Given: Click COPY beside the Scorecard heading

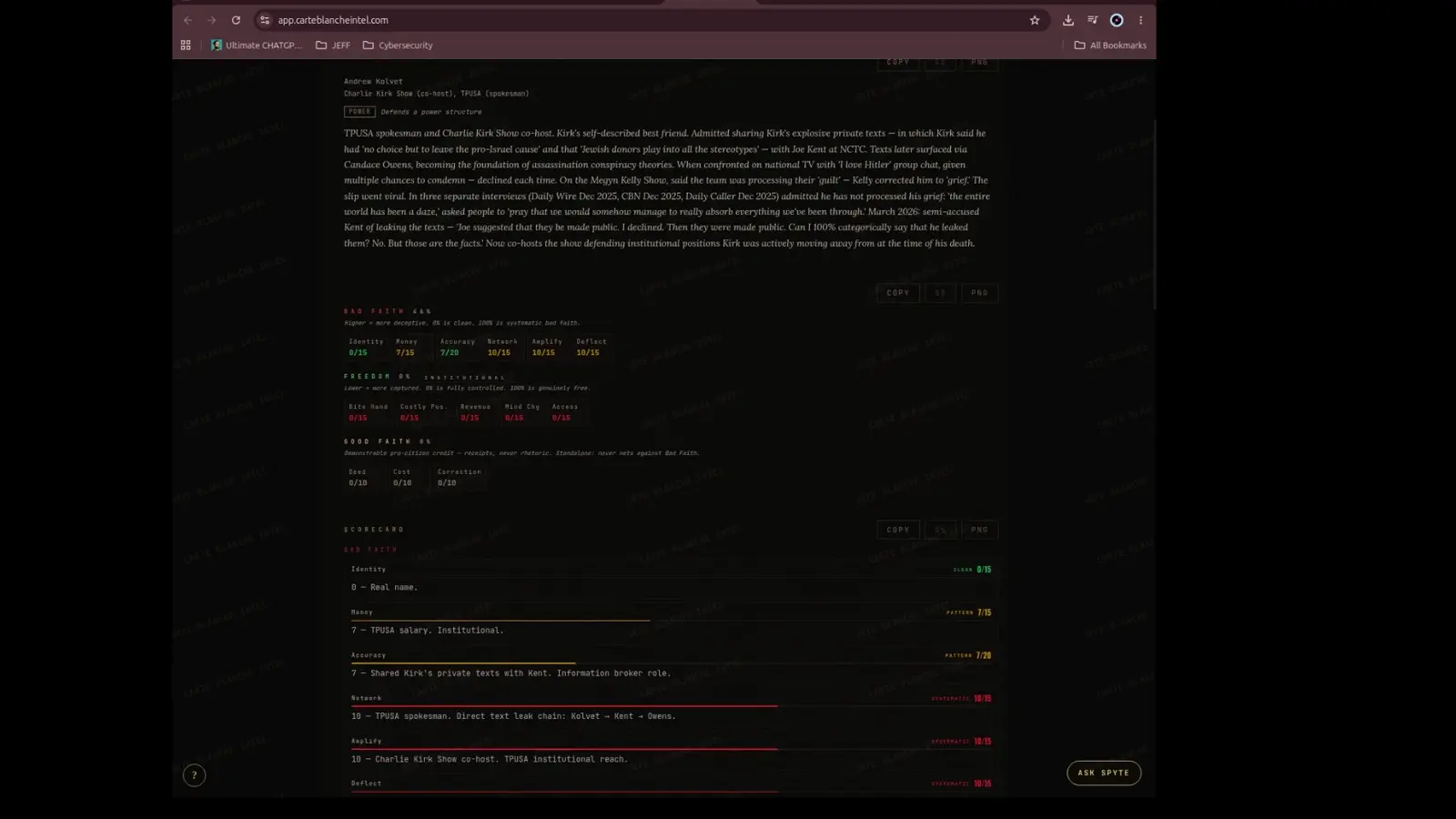Looking at the screenshot, I should pos(898,530).
